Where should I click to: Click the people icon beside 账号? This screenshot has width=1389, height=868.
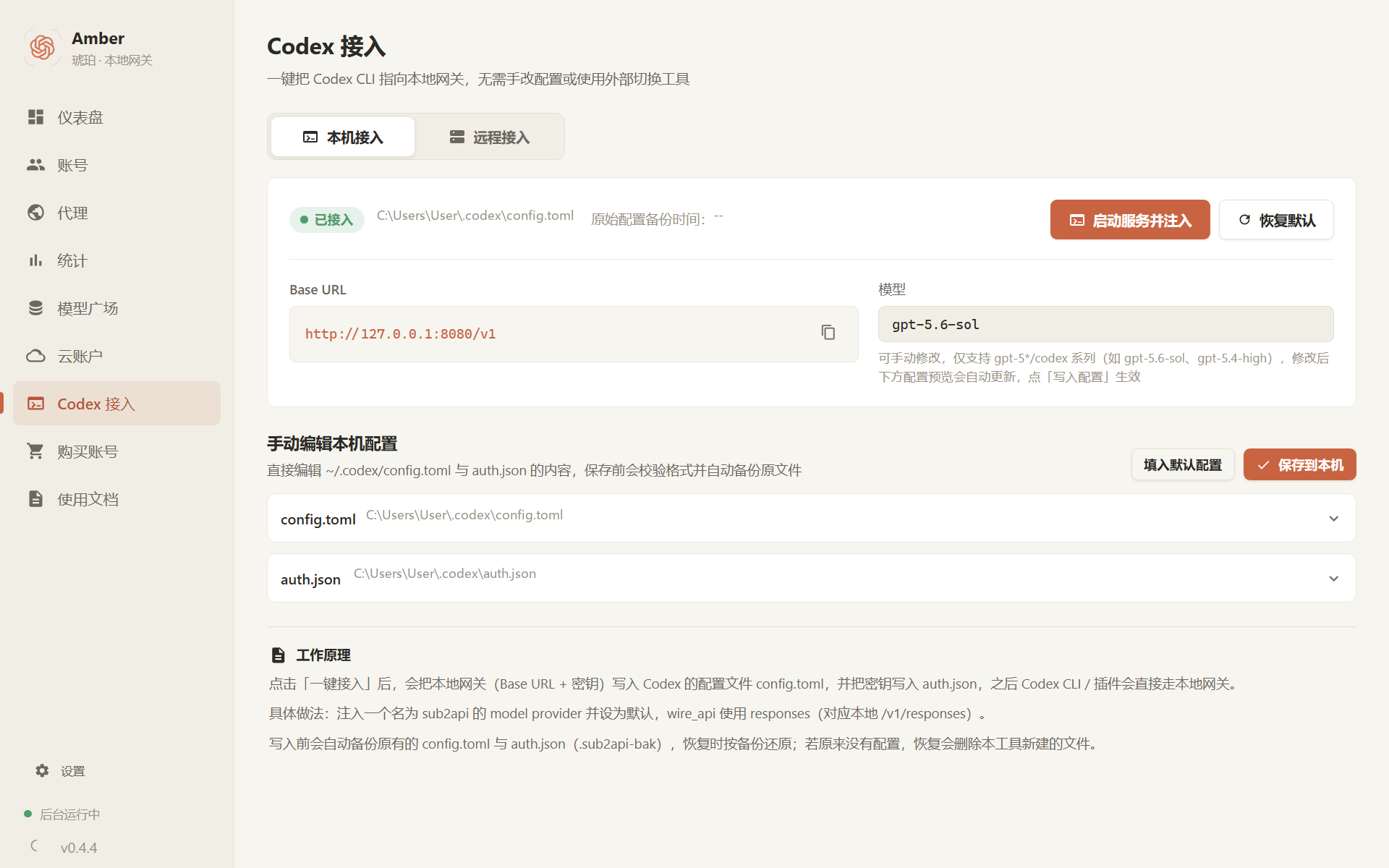pos(35,165)
